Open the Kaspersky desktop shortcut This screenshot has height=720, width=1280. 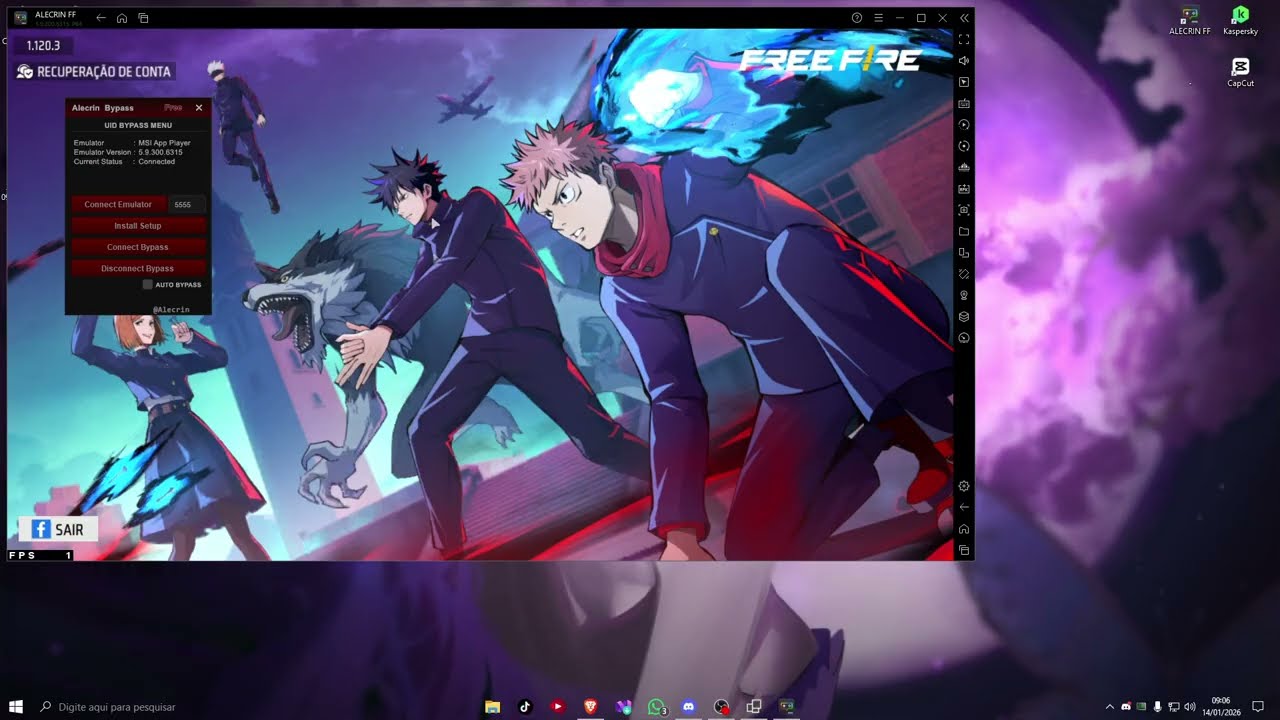tap(1241, 20)
